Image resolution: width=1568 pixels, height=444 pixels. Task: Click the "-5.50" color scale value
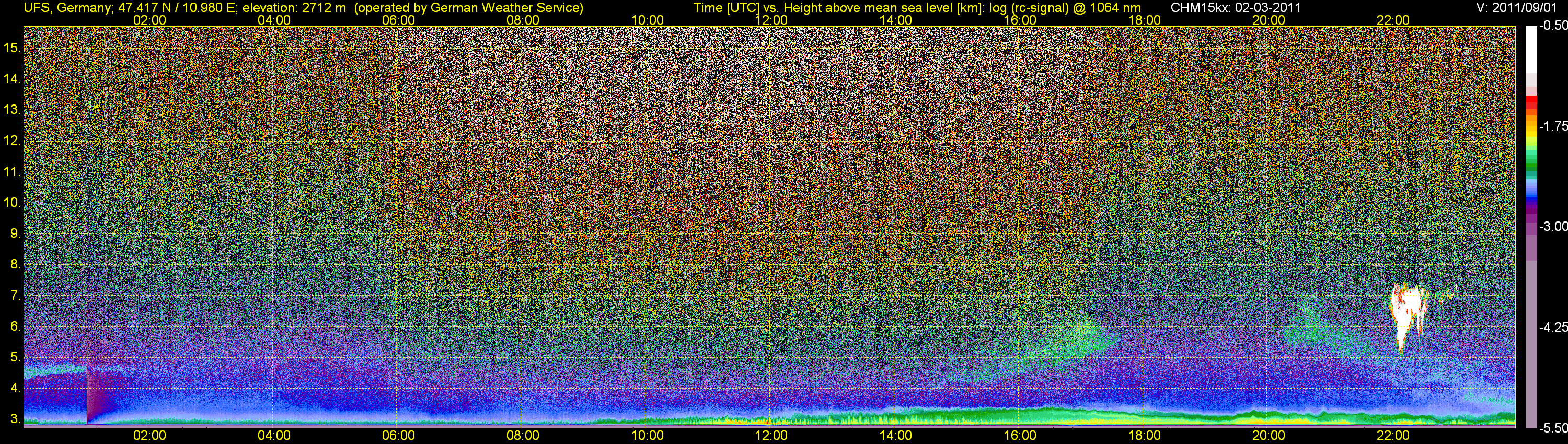tap(1553, 428)
